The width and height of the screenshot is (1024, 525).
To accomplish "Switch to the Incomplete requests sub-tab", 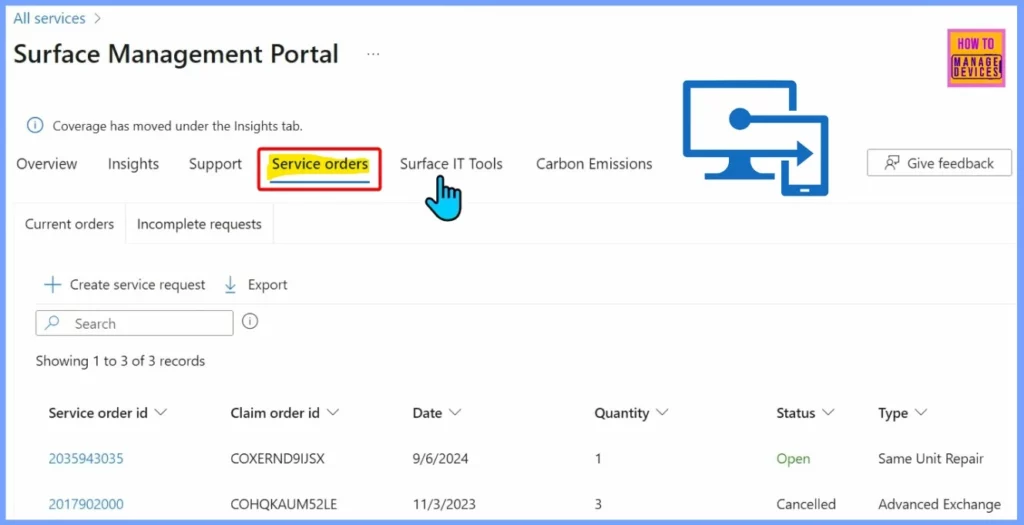I will [199, 224].
